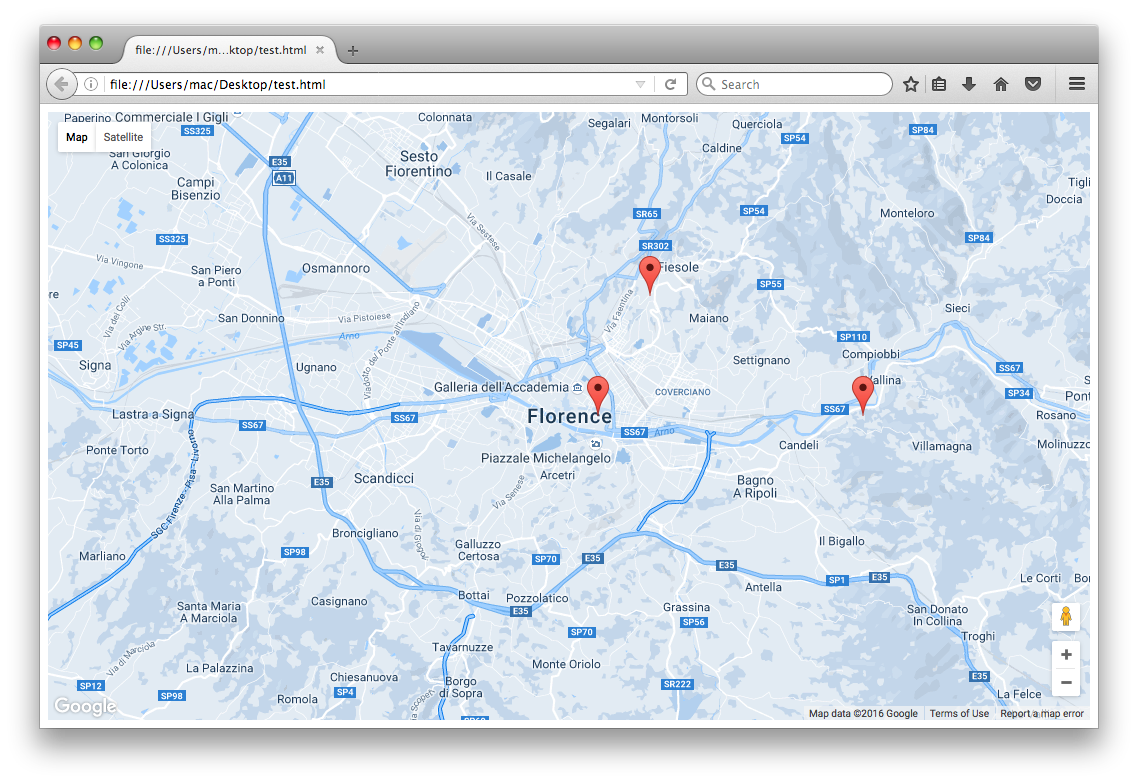Go to the Firefox home page icon
Viewport: 1138px width, 783px height.
pyautogui.click(x=1001, y=84)
